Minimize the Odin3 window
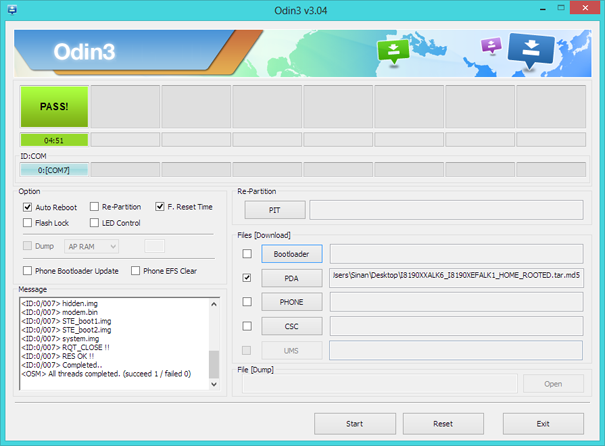Viewport: 605px width, 446px height. [x=543, y=8]
